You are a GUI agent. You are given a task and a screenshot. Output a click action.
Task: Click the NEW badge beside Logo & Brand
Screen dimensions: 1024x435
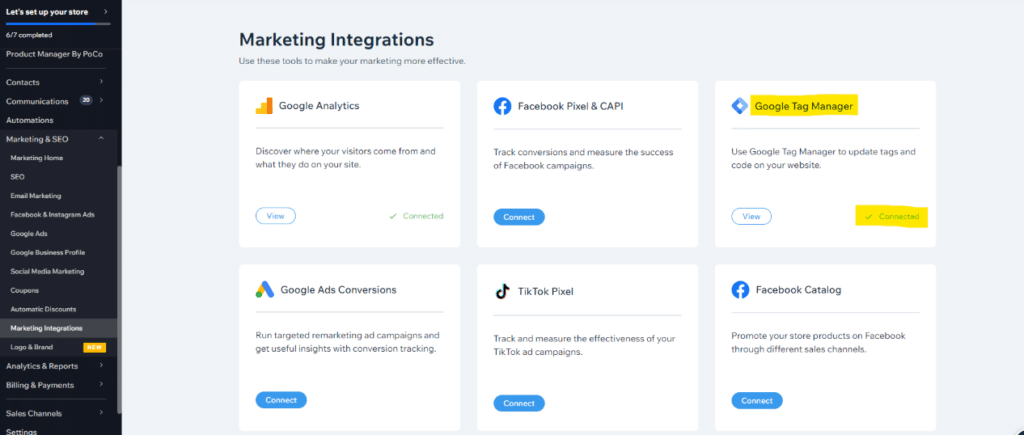(94, 347)
